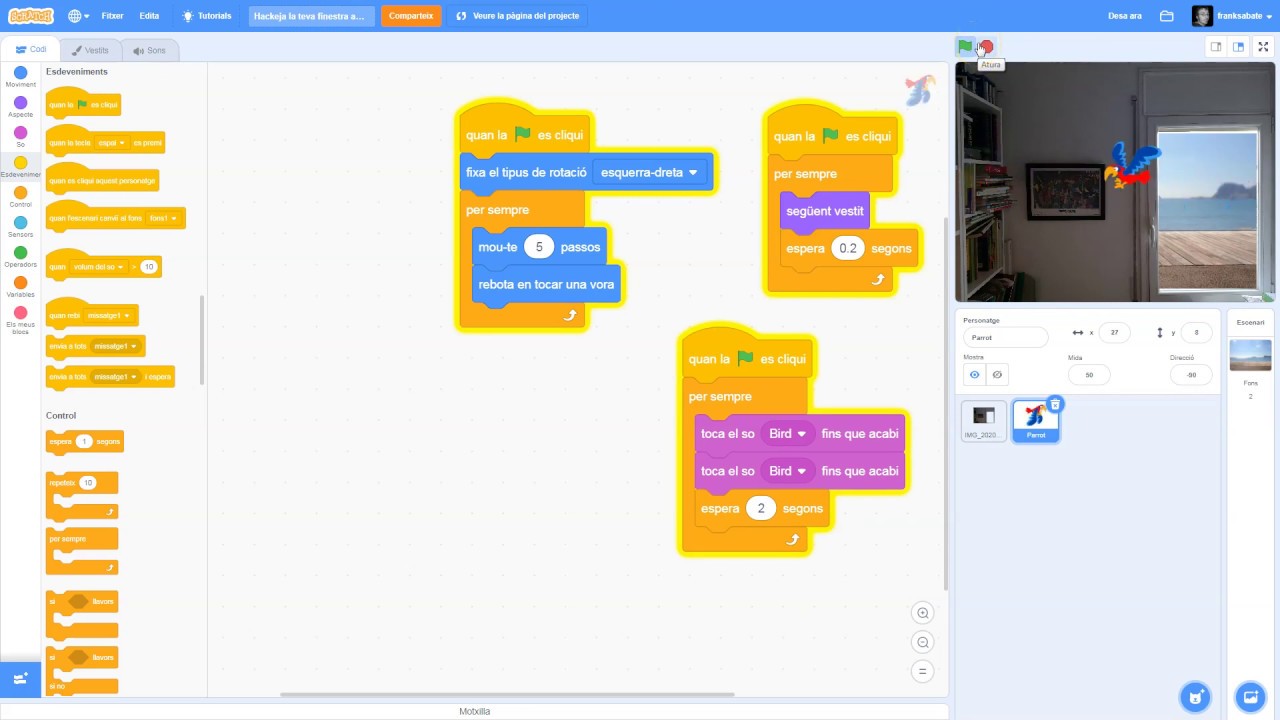
Task: Show the Parrot sprite with the eye toggle
Action: click(973, 374)
